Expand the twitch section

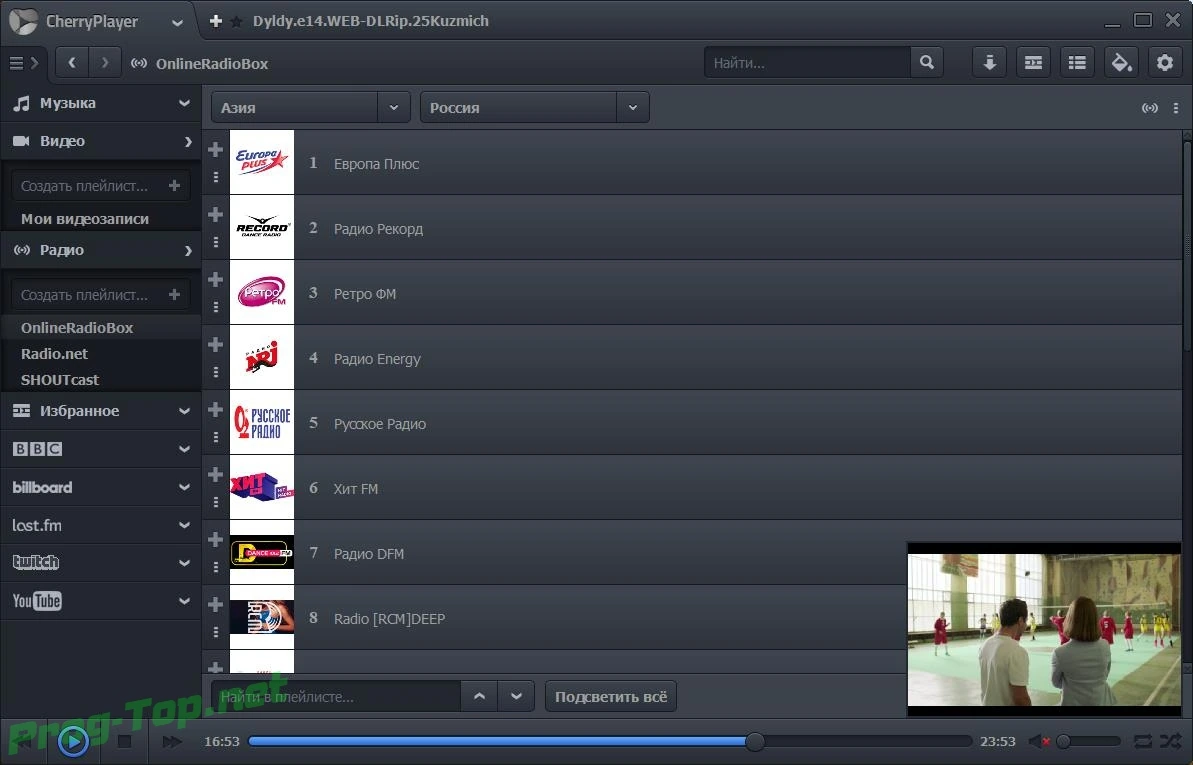[x=100, y=563]
